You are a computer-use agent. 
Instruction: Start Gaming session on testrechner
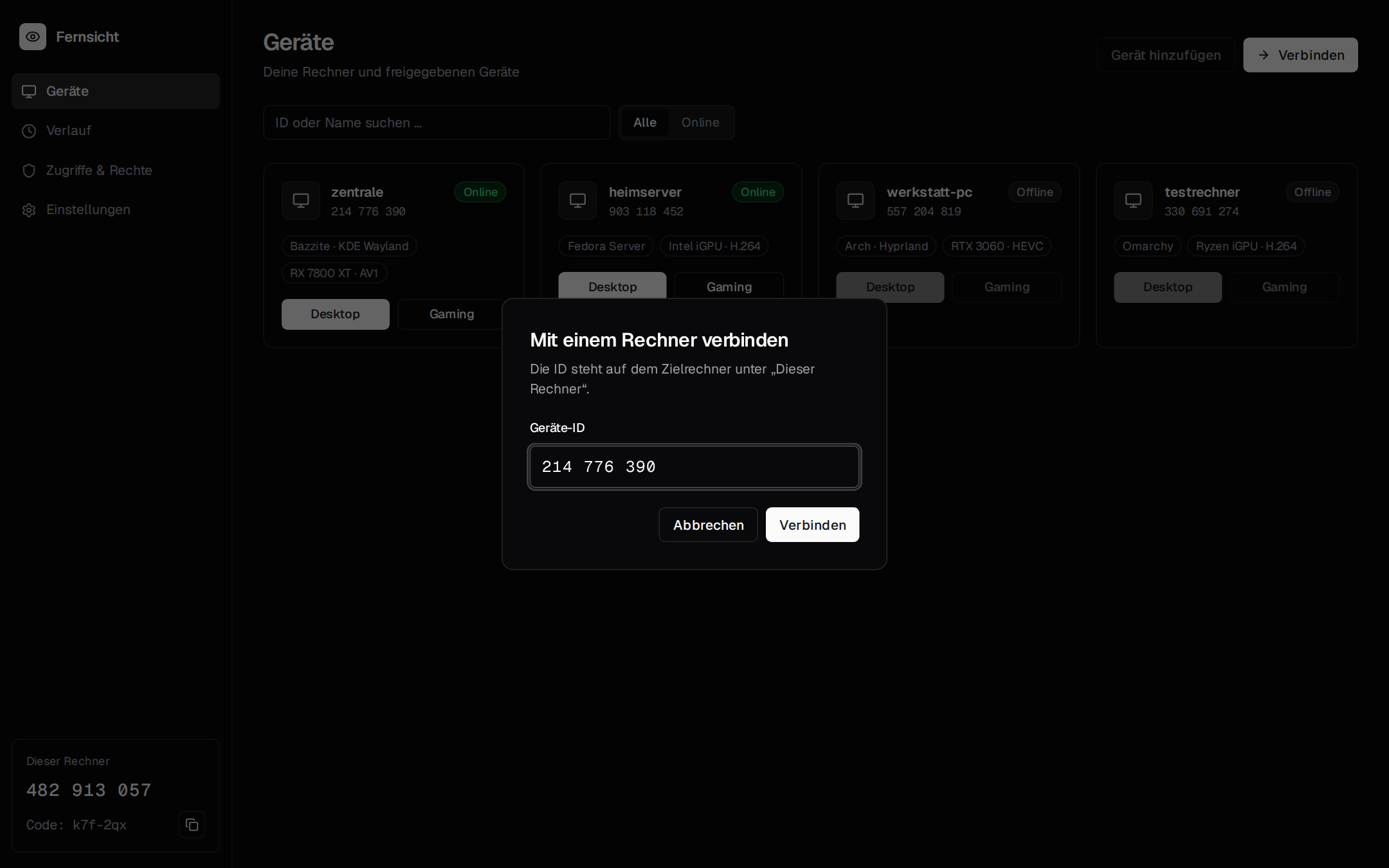pos(1284,287)
